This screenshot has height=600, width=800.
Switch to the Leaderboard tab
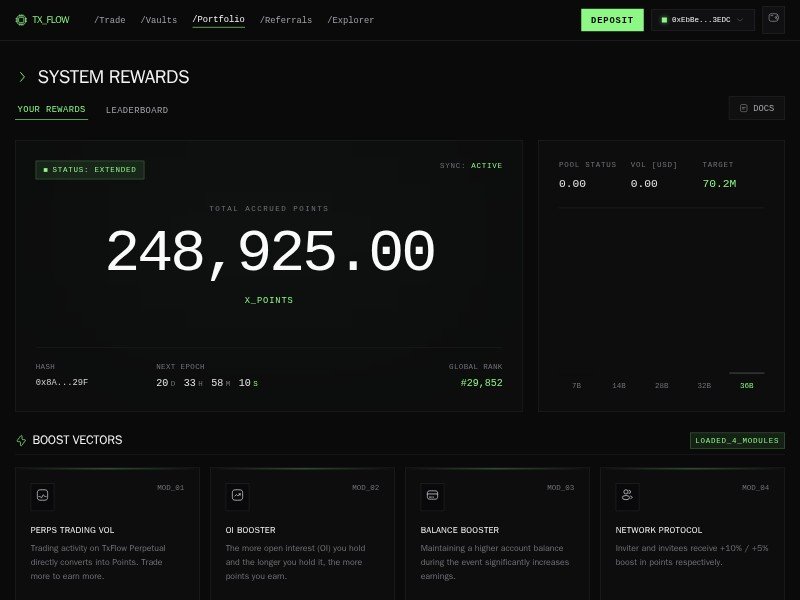[137, 110]
